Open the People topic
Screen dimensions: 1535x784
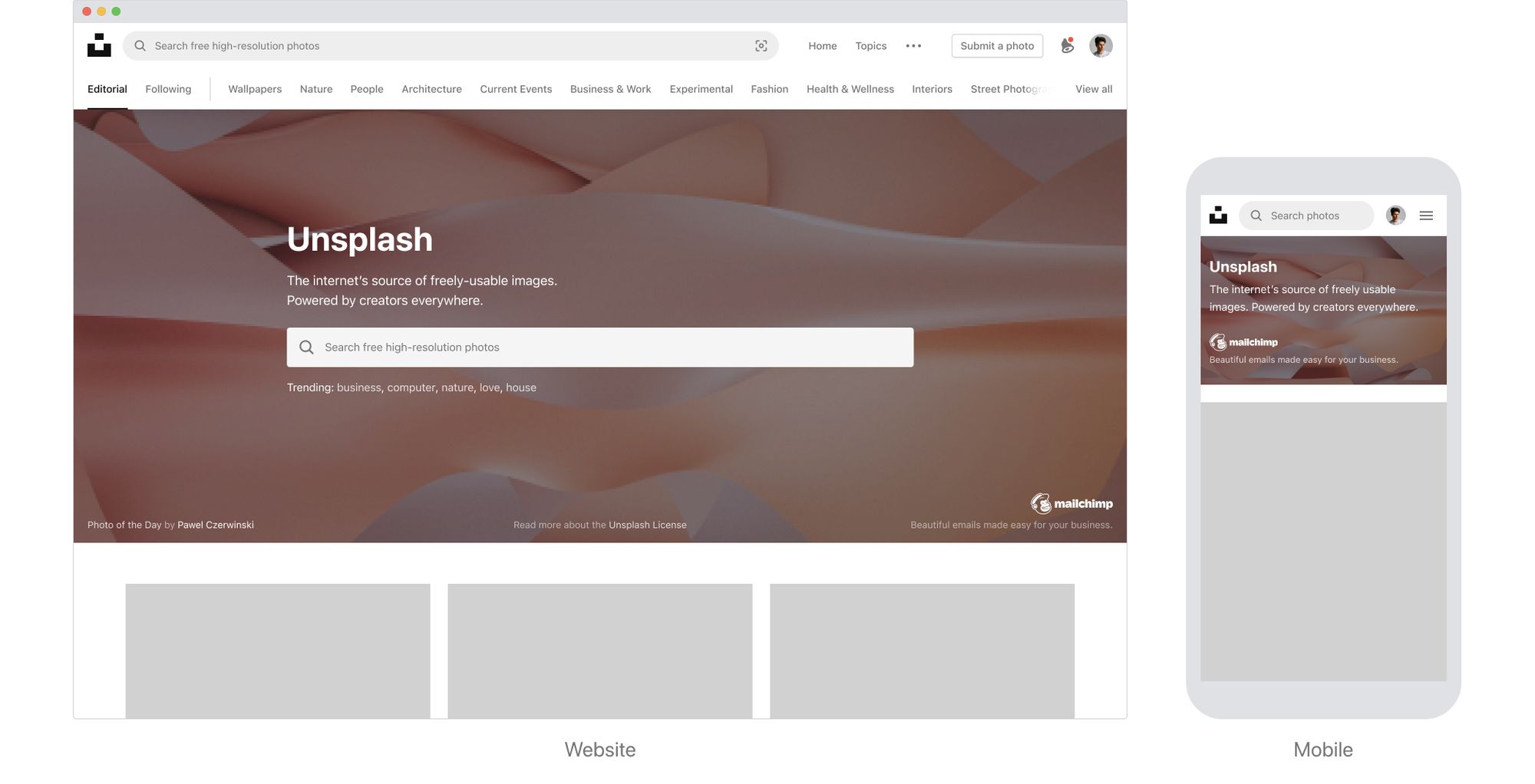pos(367,89)
